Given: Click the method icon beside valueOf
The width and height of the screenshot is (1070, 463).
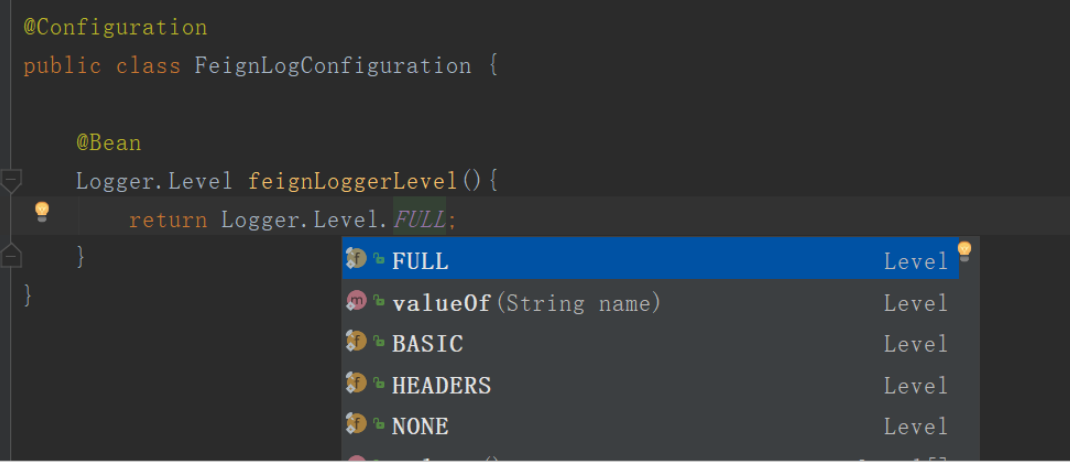Looking at the screenshot, I should [356, 301].
